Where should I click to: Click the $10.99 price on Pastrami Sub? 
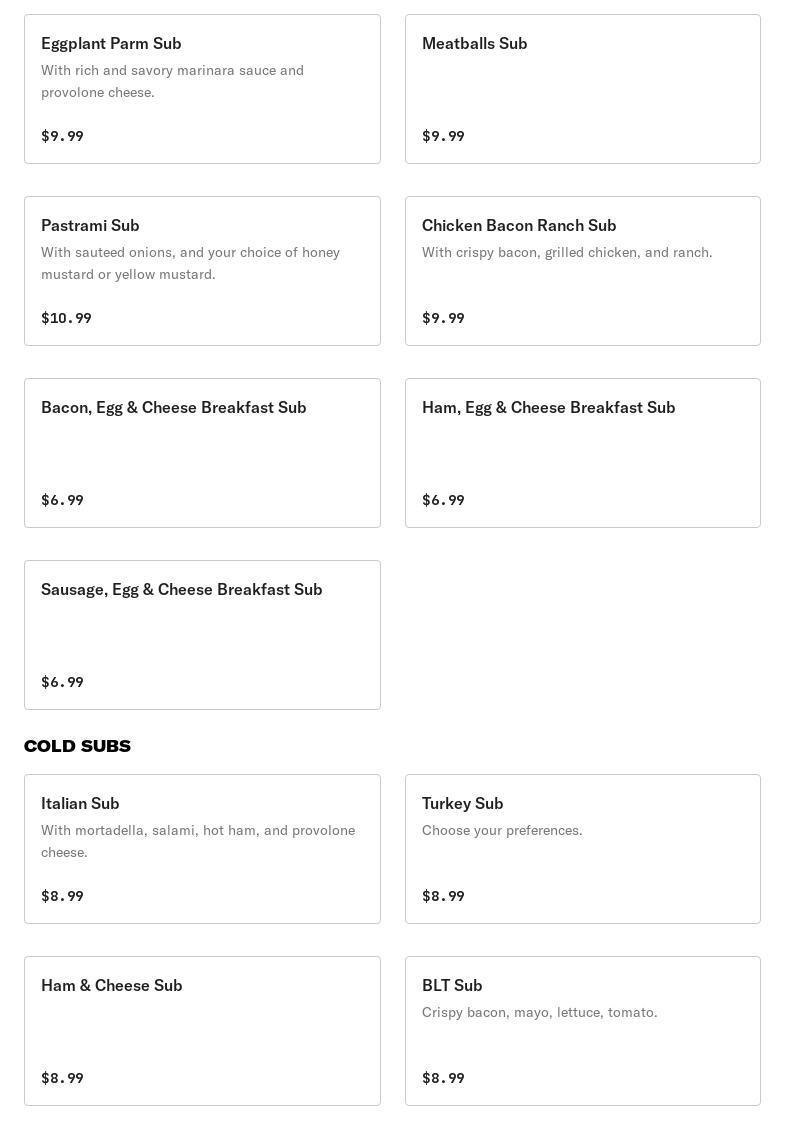click(x=66, y=318)
